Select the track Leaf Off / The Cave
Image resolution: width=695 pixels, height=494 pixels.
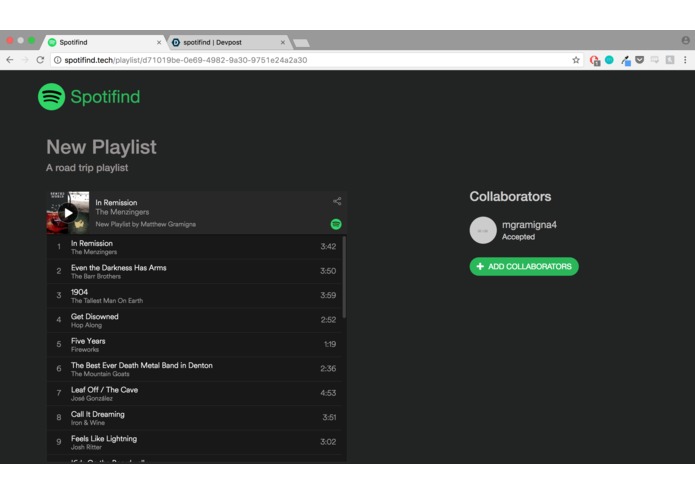coord(194,393)
